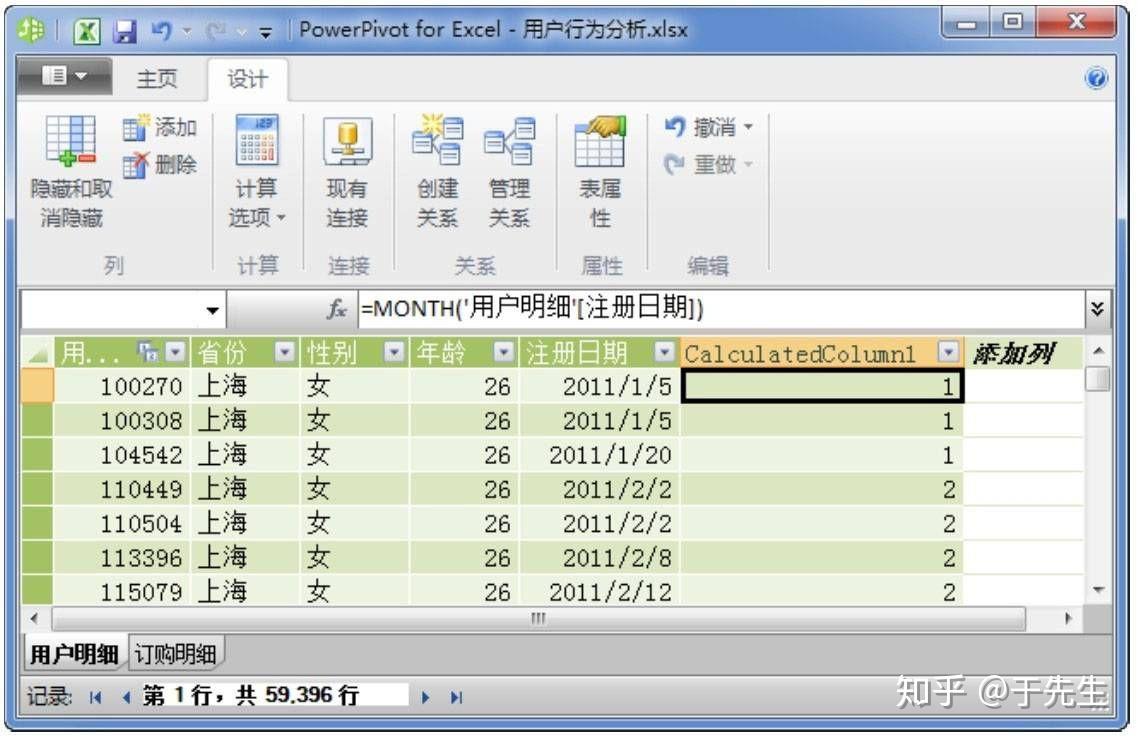Click the 现有连接 (Existing Connections) icon
The width and height of the screenshot is (1138, 739).
(346, 170)
